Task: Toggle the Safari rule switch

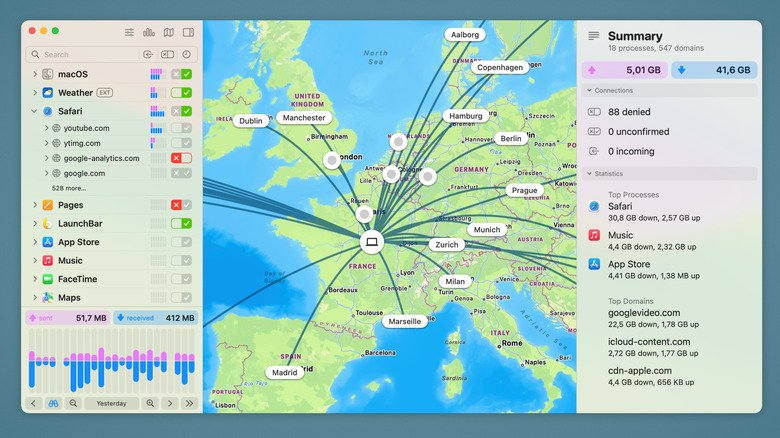Action: 181,111
